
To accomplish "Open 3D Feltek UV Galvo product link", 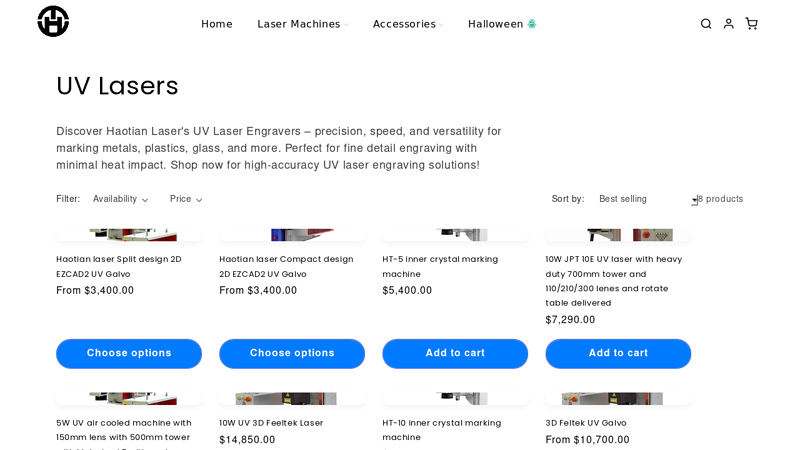I will 586,423.
